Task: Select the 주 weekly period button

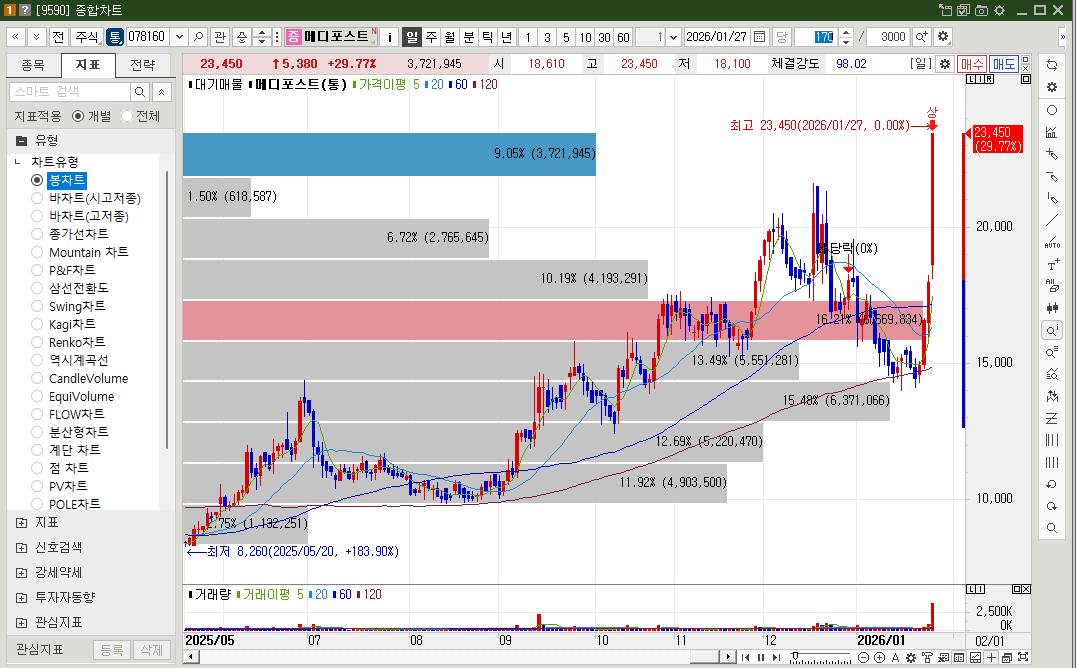Action: (431, 36)
